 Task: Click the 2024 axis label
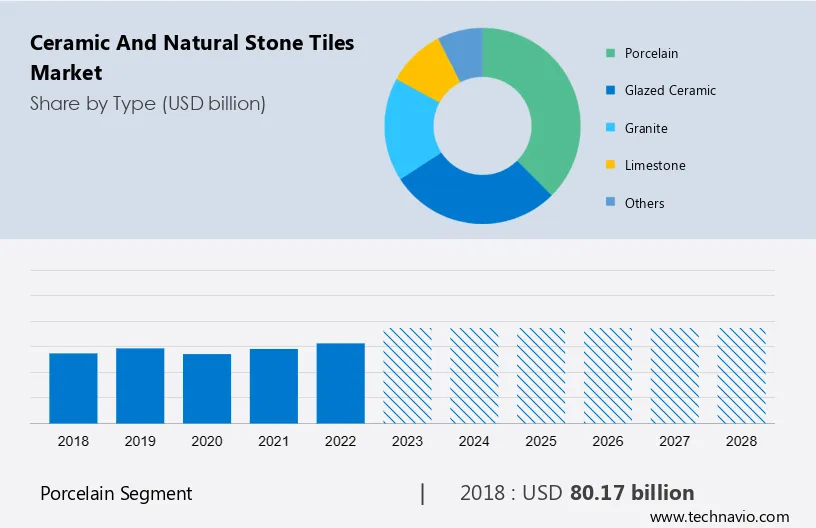(x=474, y=441)
